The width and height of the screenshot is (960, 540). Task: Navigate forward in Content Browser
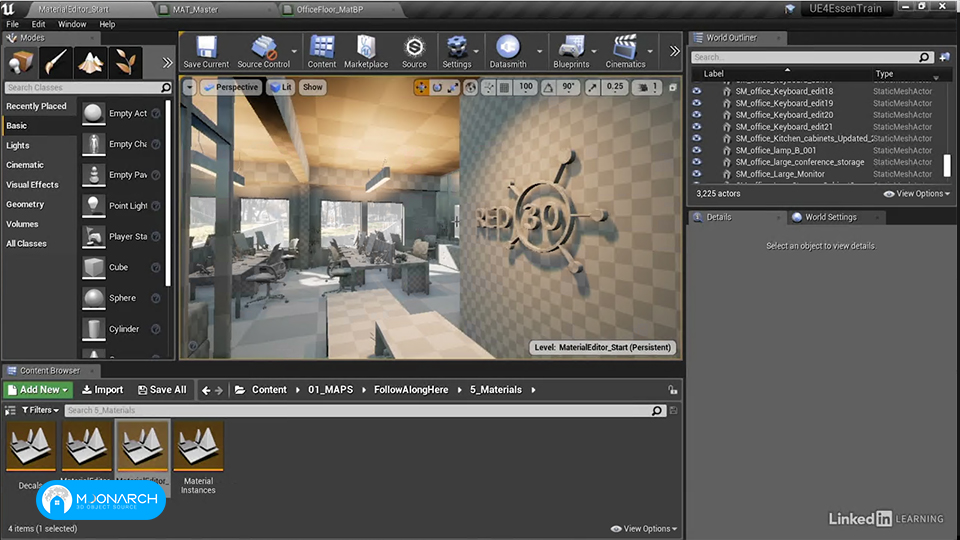click(219, 390)
